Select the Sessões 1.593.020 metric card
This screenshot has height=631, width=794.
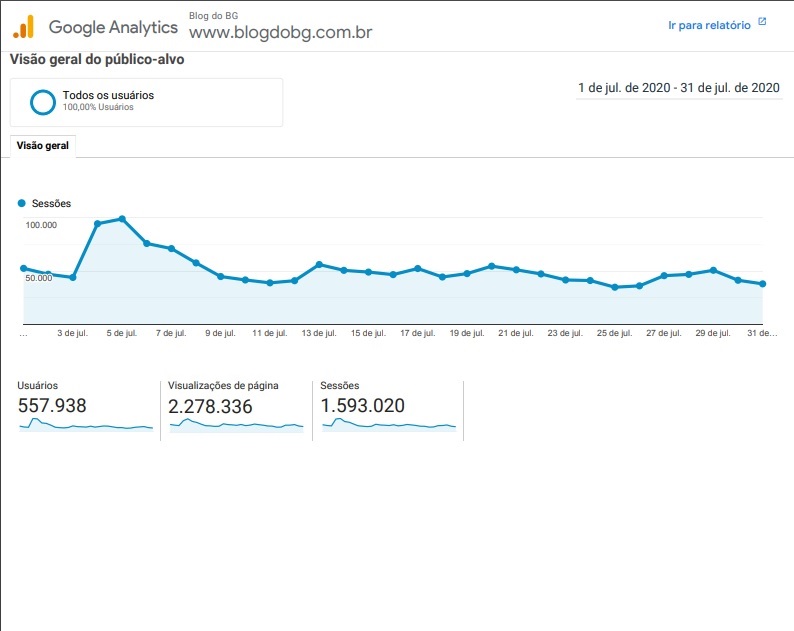tap(388, 410)
